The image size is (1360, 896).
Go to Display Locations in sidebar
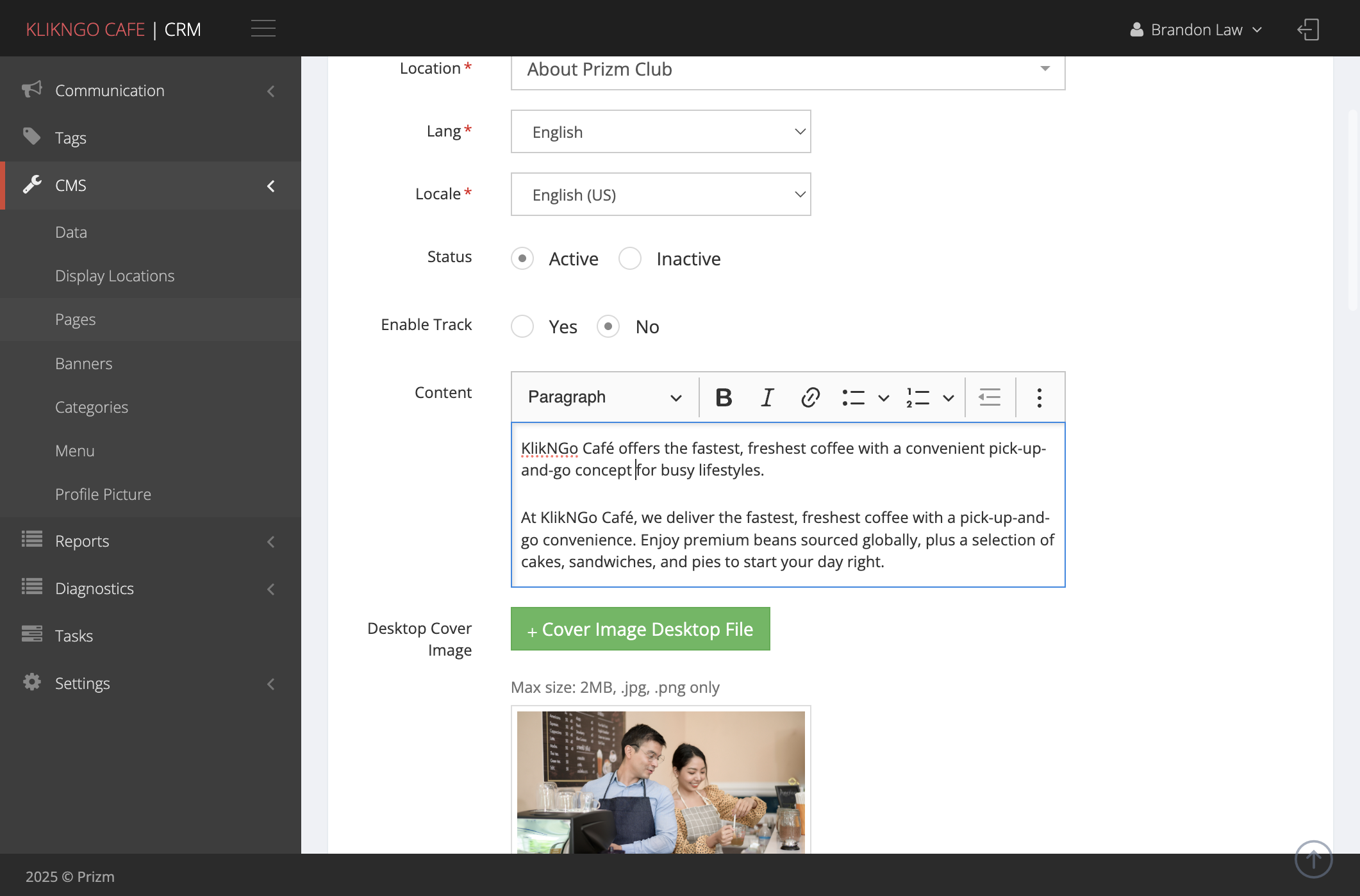(115, 276)
